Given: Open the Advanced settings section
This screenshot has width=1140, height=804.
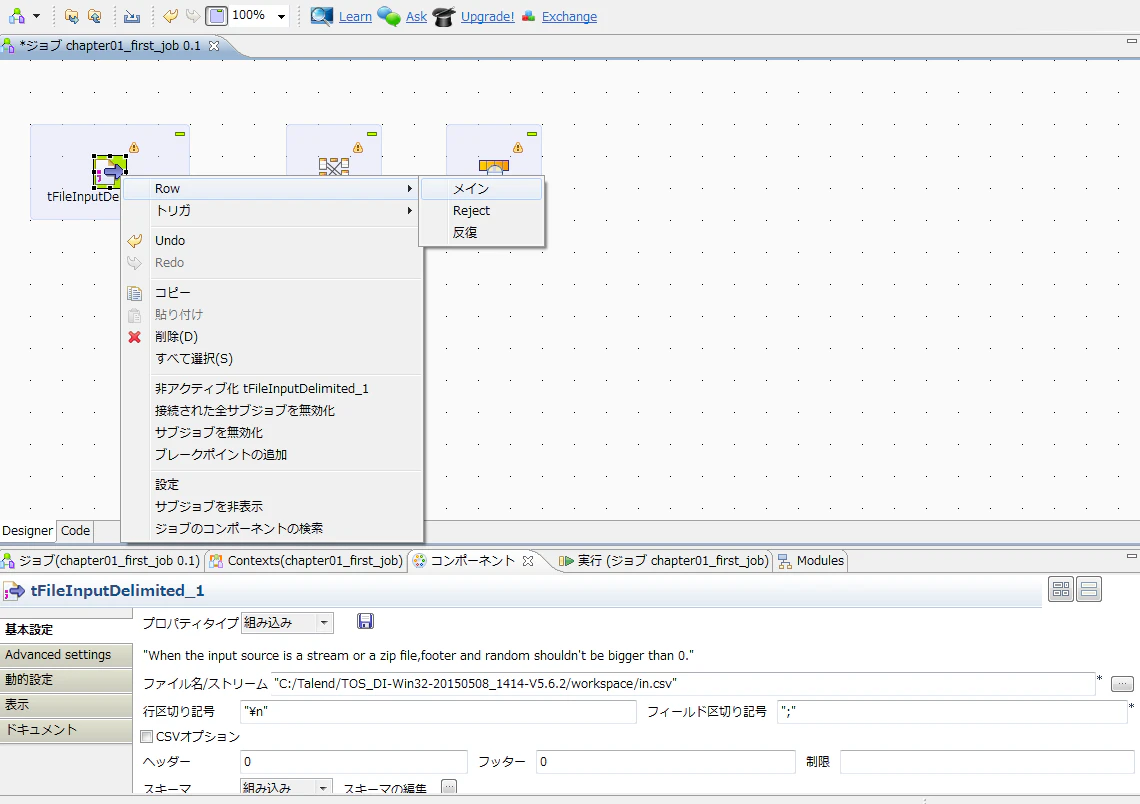Looking at the screenshot, I should [66, 654].
